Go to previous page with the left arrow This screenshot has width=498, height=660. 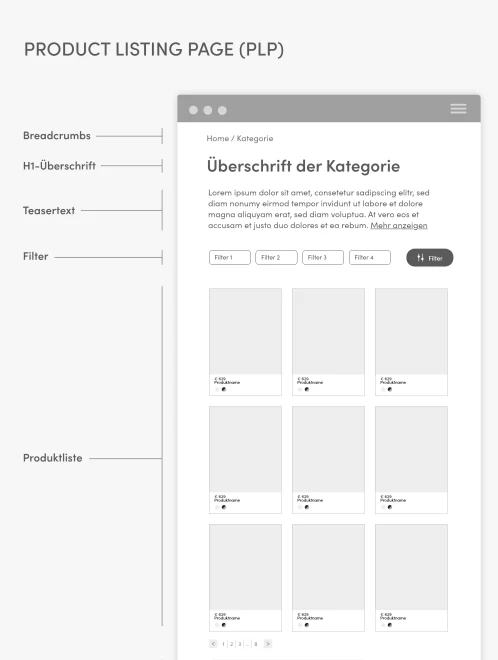tap(213, 644)
